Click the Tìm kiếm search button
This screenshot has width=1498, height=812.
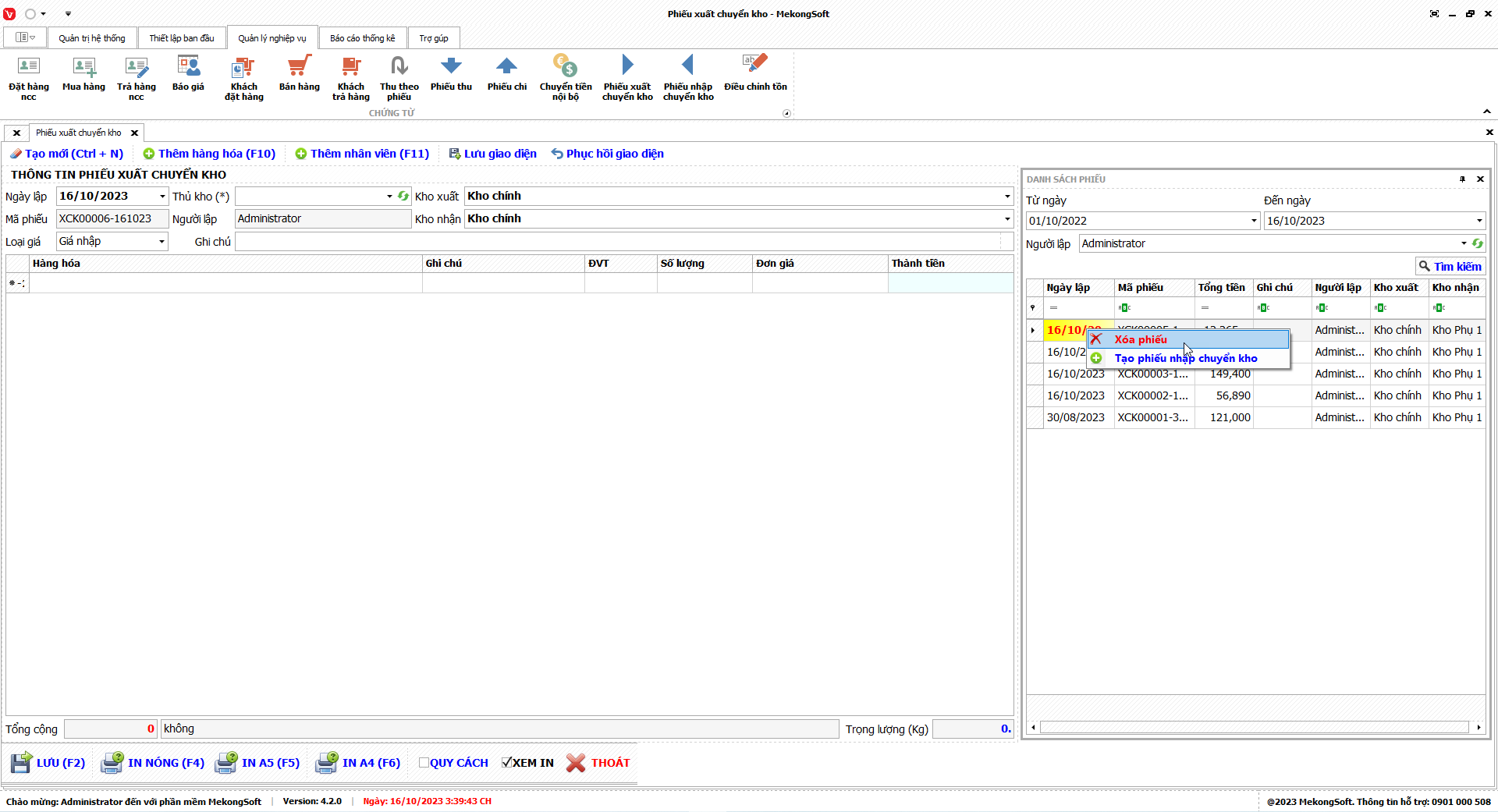(x=1450, y=267)
